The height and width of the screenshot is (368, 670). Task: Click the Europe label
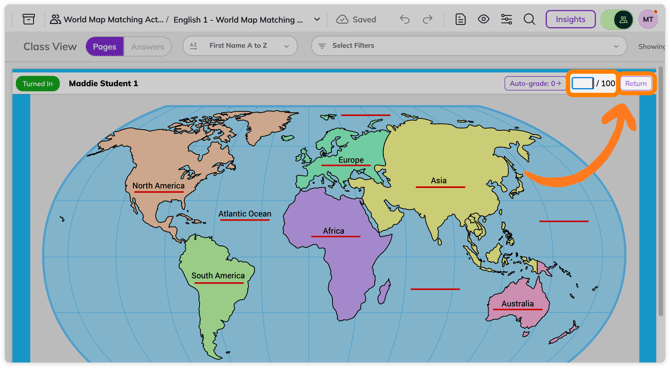click(351, 160)
